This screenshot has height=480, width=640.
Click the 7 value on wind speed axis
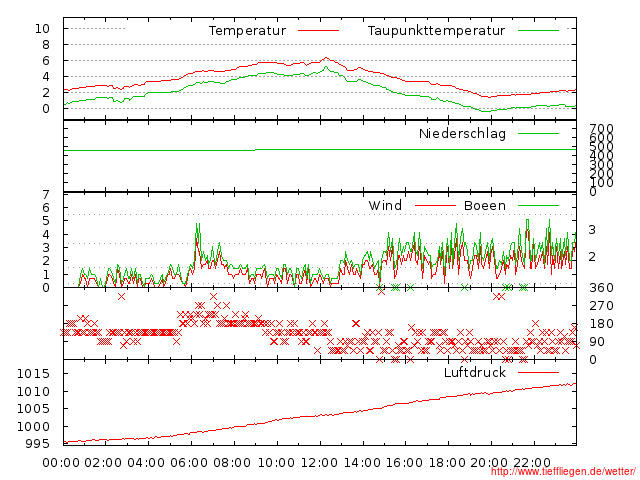(46, 195)
